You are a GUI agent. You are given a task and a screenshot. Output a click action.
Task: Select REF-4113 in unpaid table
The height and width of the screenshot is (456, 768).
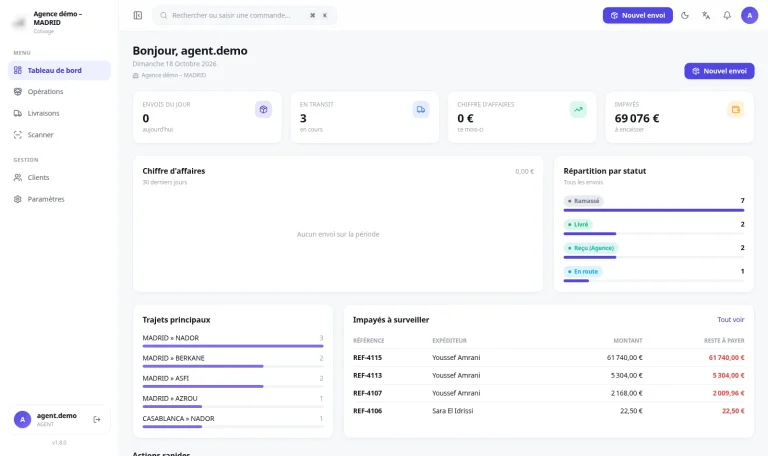click(367, 375)
